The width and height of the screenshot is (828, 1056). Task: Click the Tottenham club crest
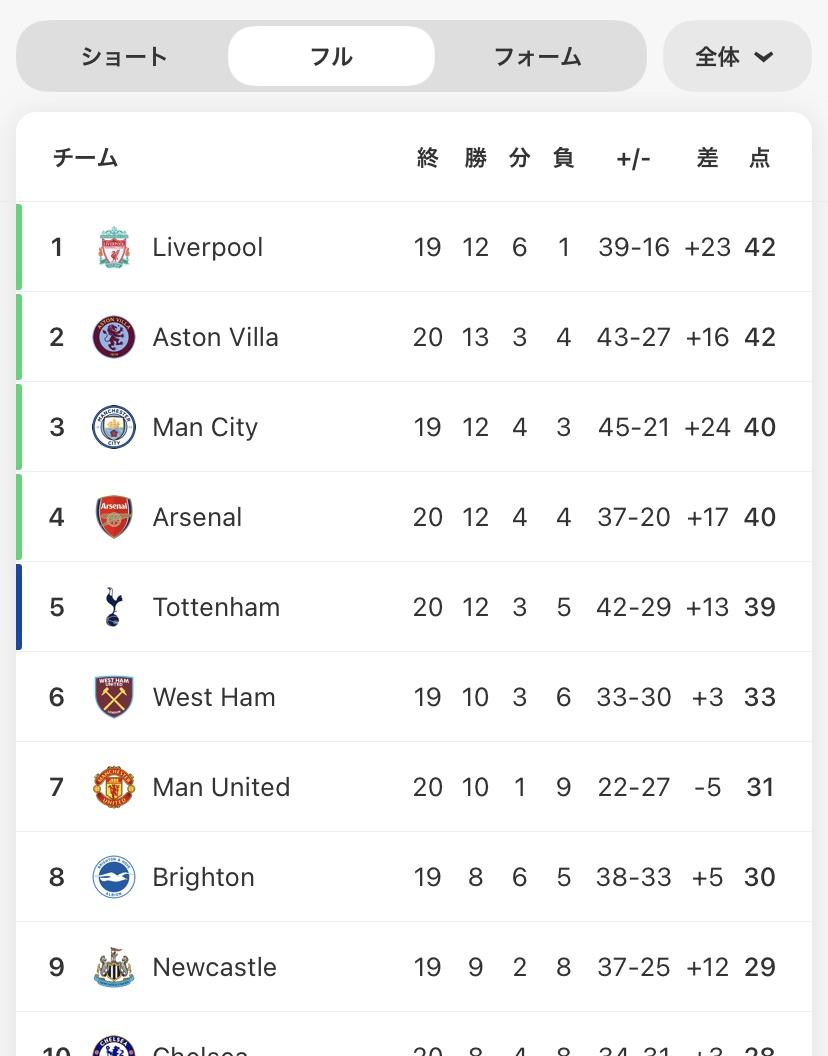(x=114, y=607)
